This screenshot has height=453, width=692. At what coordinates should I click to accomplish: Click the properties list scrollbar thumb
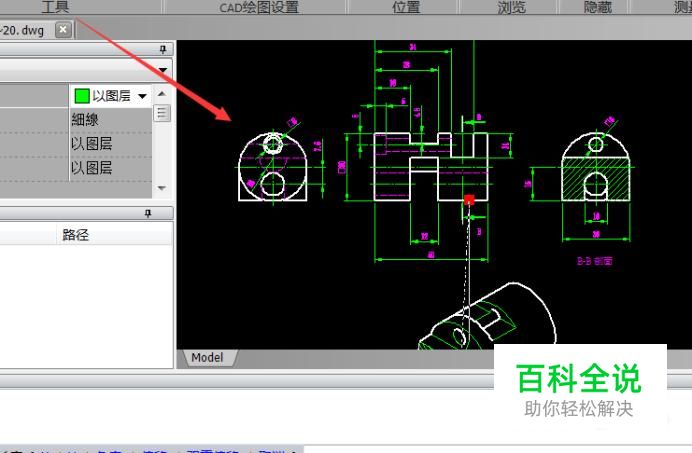pyautogui.click(x=162, y=113)
